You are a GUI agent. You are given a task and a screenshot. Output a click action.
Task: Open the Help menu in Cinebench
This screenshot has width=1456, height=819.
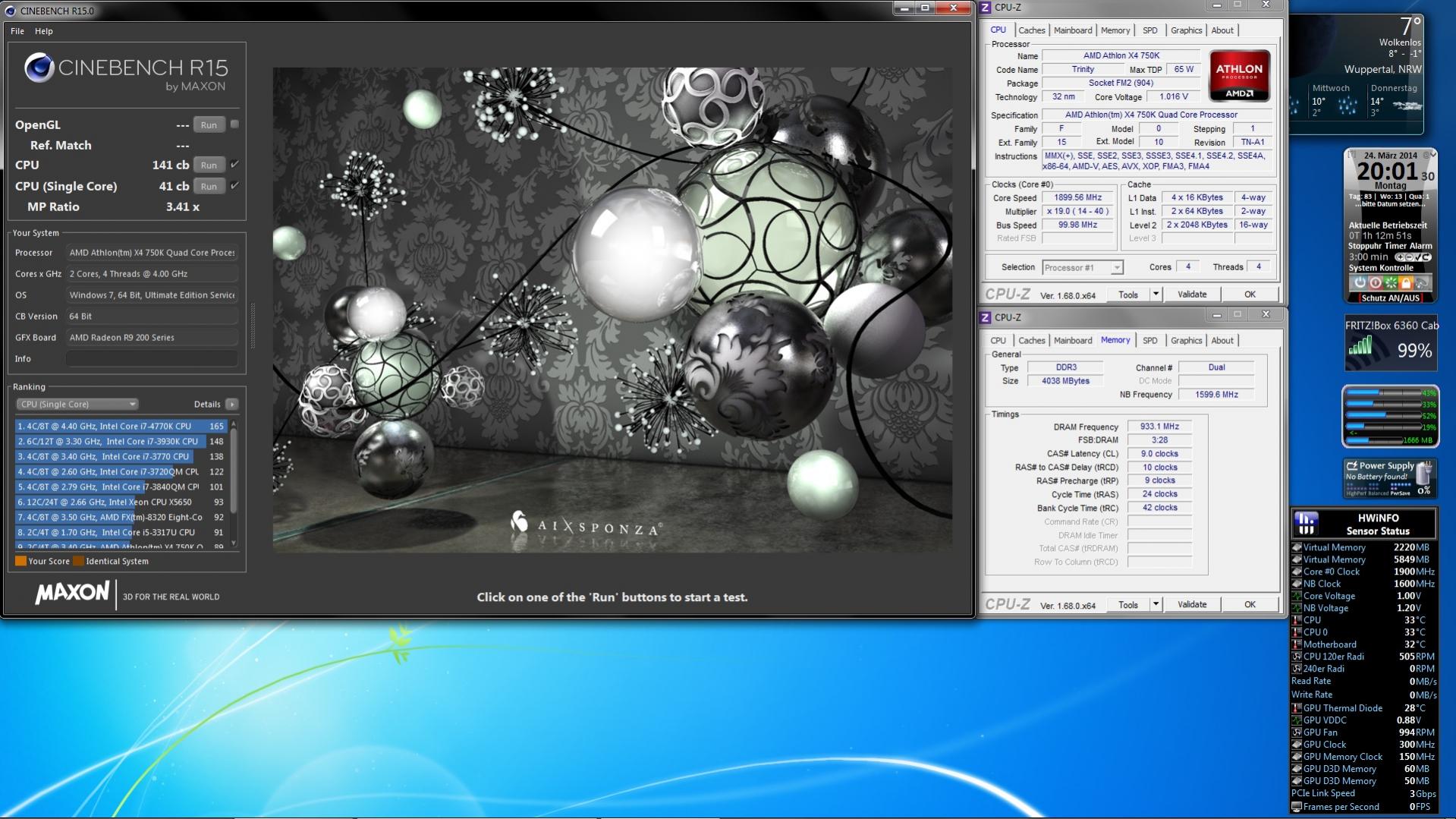[x=44, y=31]
